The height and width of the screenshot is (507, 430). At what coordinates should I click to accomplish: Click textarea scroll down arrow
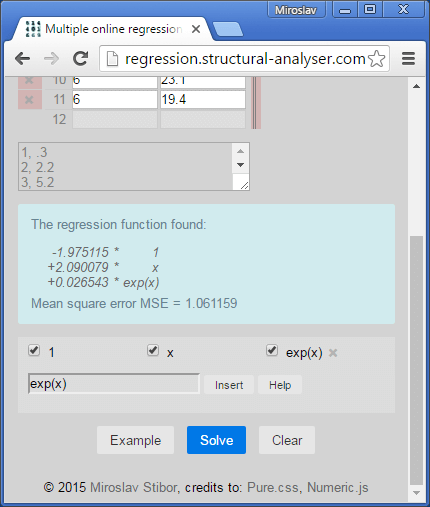(x=240, y=165)
